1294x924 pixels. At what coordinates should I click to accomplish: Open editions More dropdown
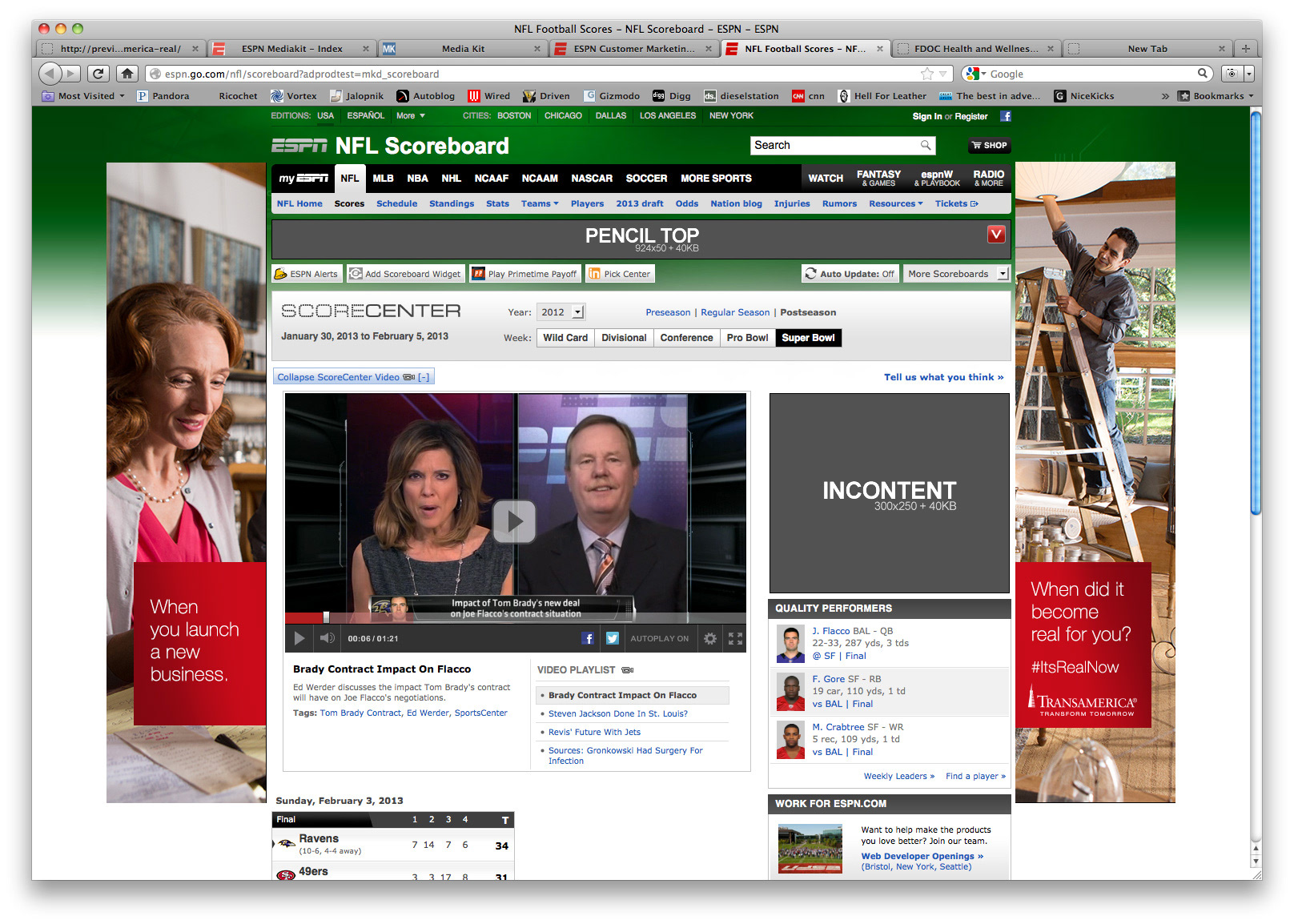pyautogui.click(x=411, y=115)
